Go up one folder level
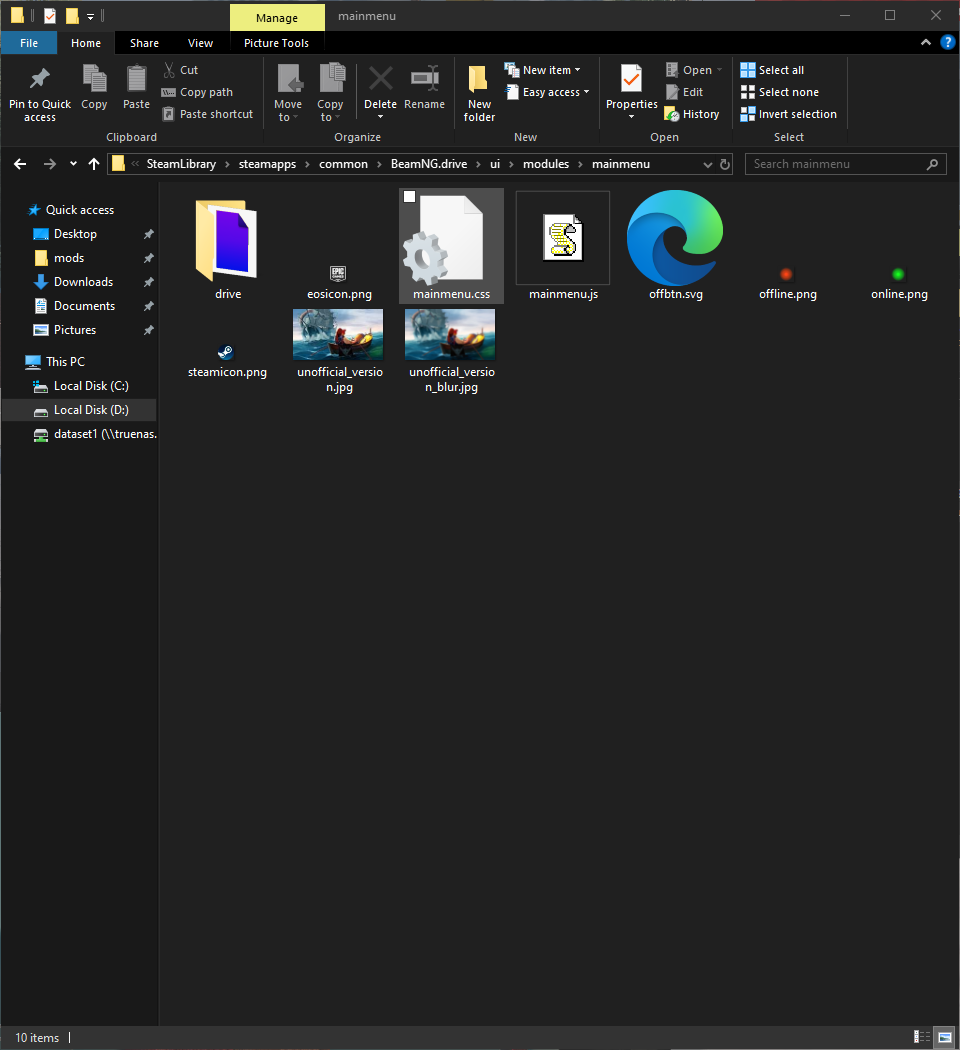The height and width of the screenshot is (1050, 960). pyautogui.click(x=94, y=164)
